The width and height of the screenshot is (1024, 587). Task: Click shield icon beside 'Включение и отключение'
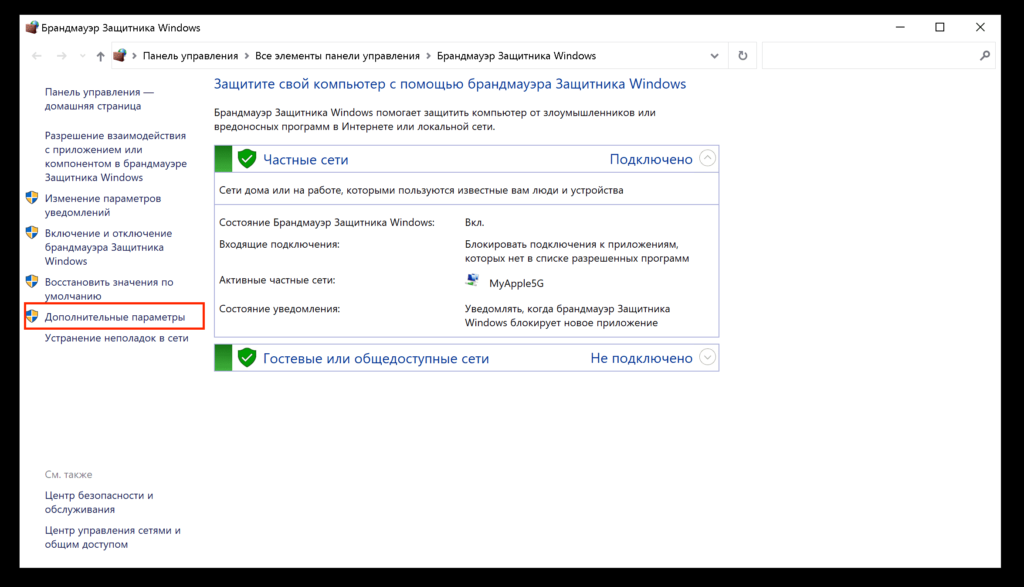tap(32, 232)
